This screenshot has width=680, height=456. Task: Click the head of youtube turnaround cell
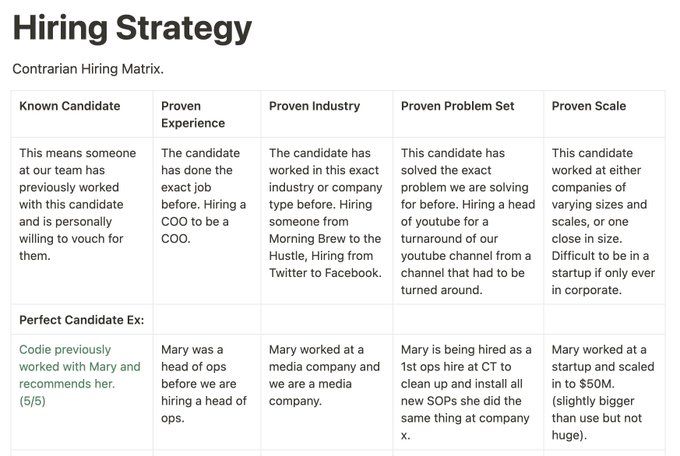click(x=468, y=221)
